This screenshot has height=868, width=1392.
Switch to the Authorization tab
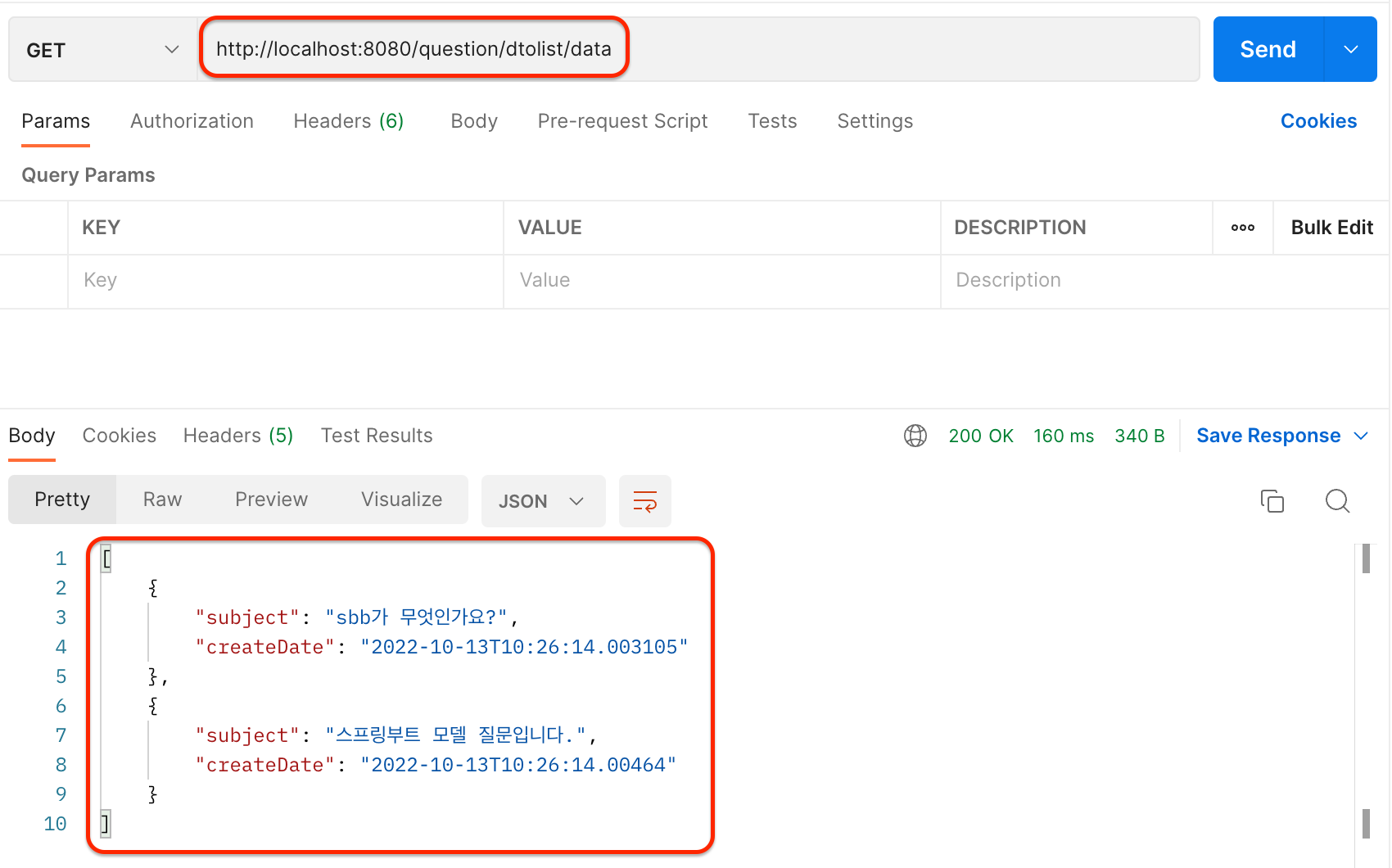pyautogui.click(x=192, y=121)
